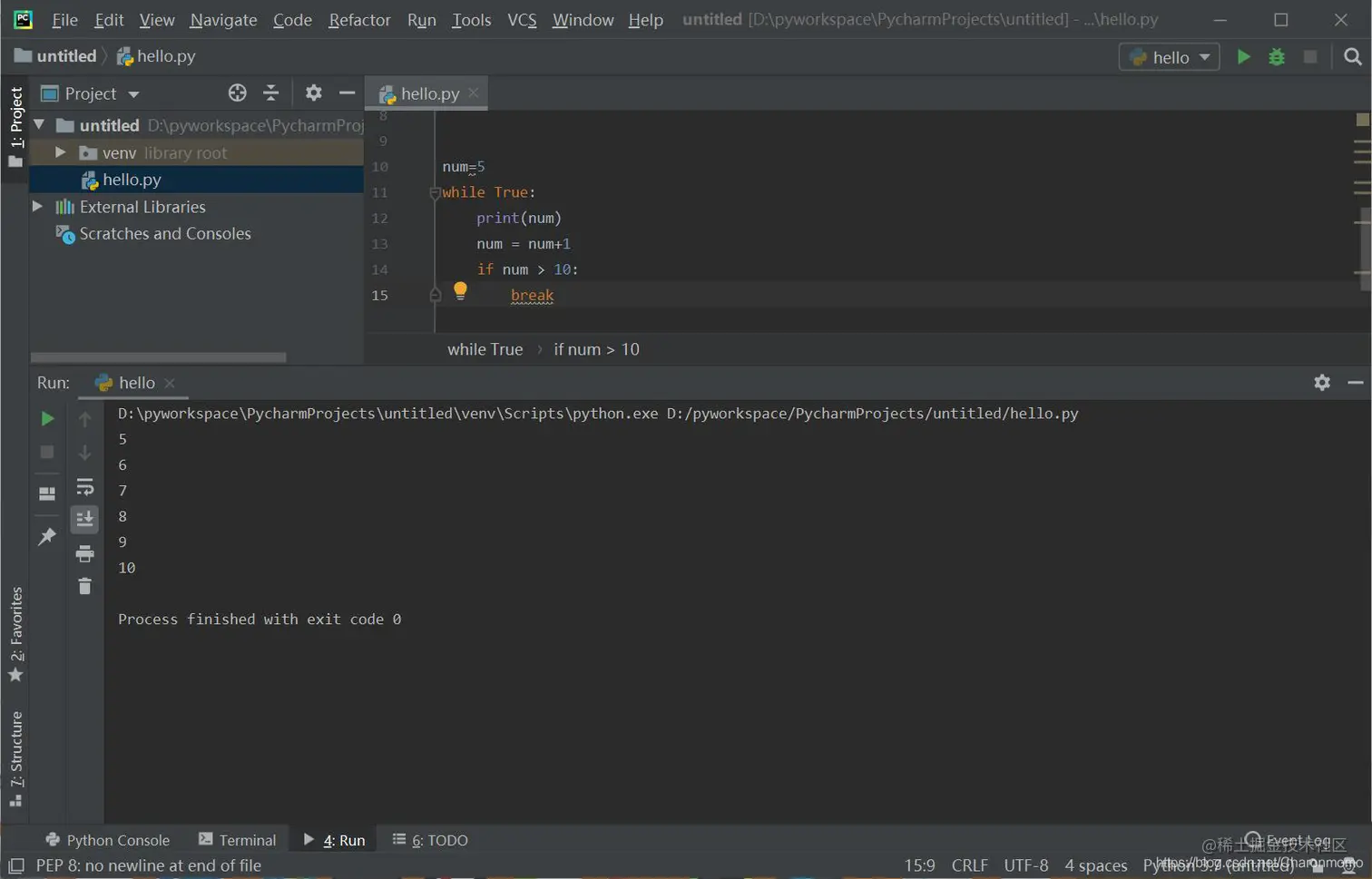
Task: Collapse all in the Project panel
Action: click(270, 93)
